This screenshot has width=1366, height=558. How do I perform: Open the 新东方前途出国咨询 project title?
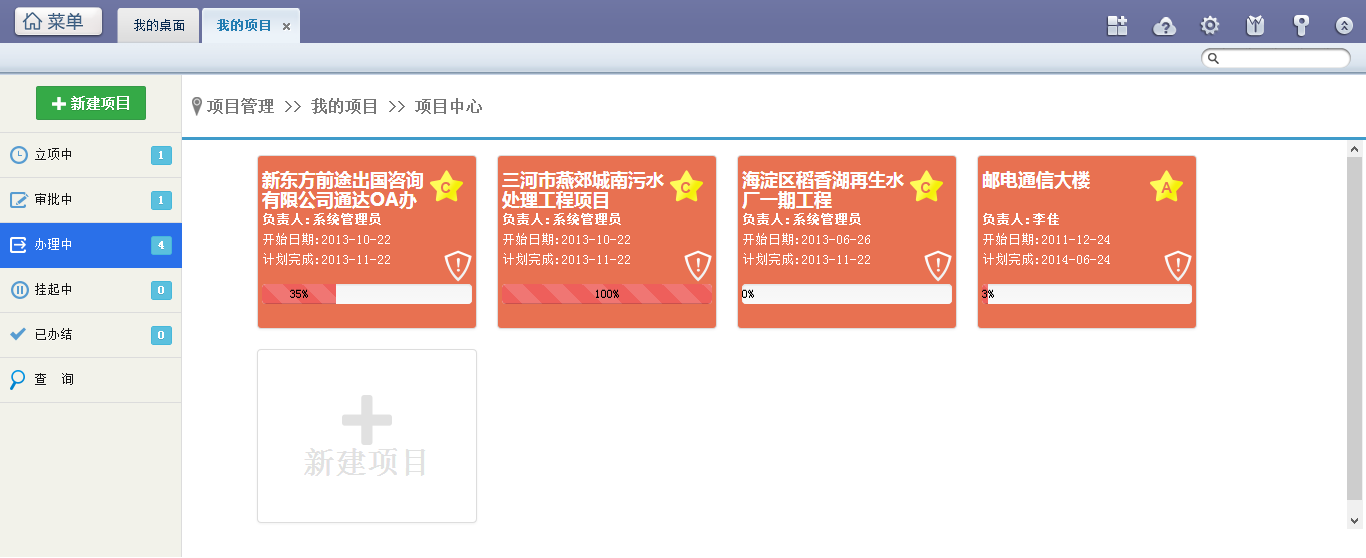[343, 190]
